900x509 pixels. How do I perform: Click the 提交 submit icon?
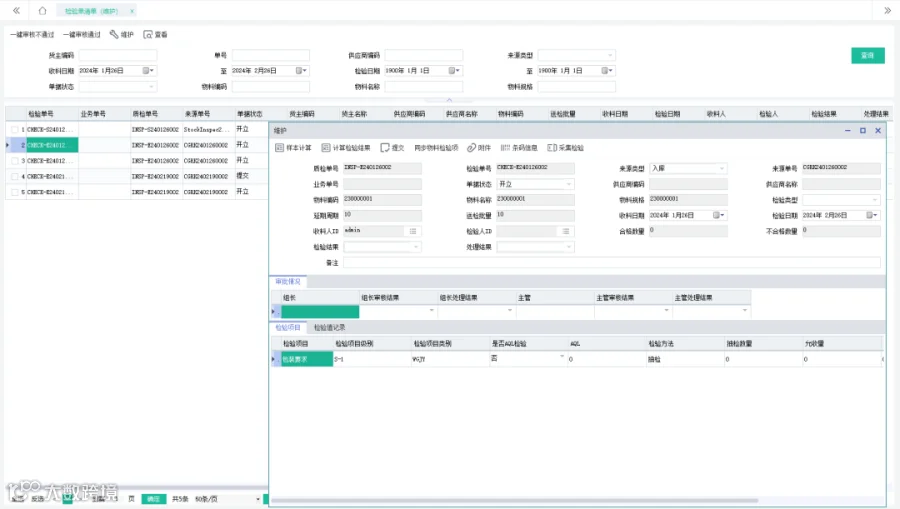[385, 148]
